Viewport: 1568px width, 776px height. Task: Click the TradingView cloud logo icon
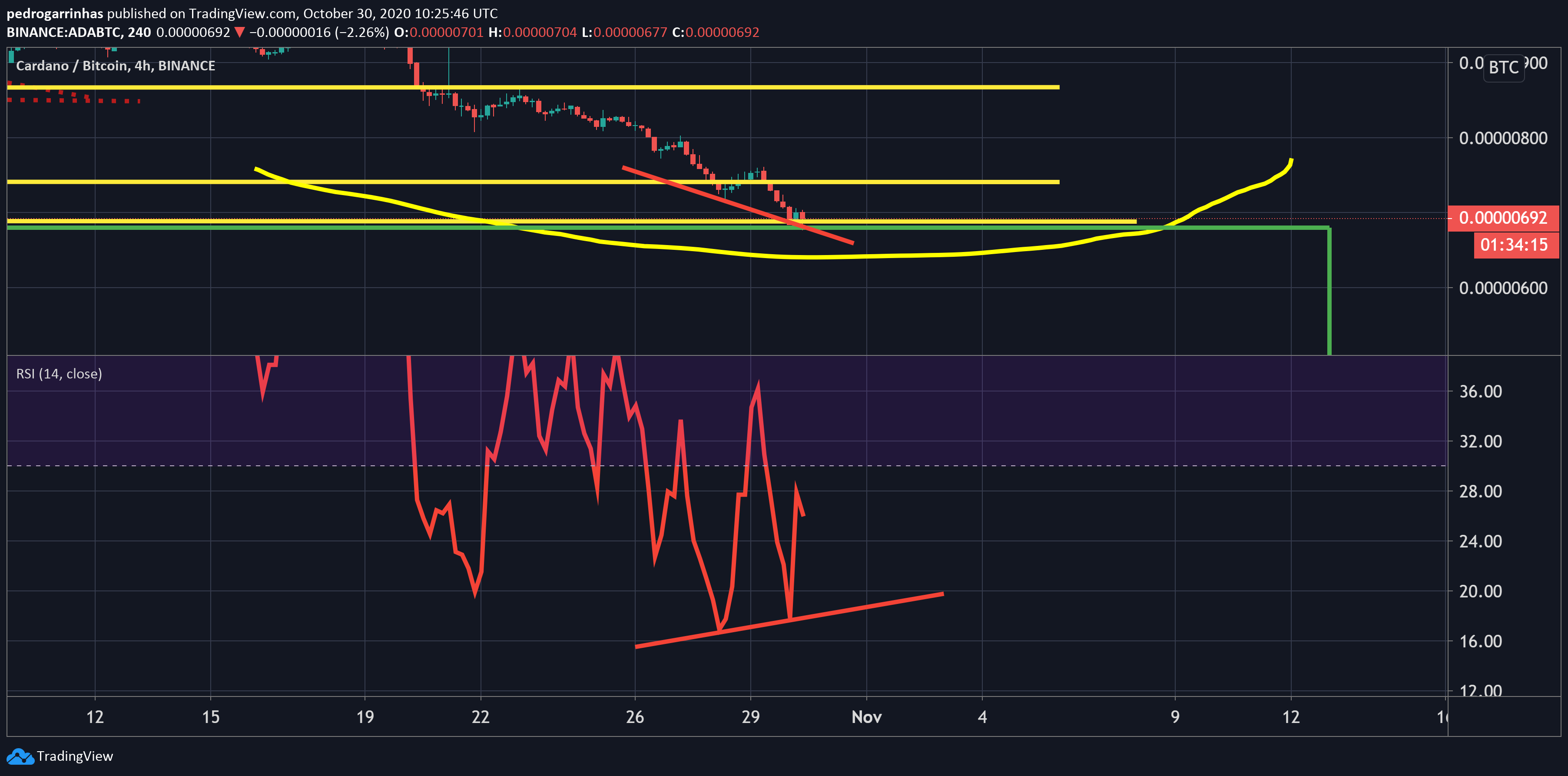coord(20,756)
